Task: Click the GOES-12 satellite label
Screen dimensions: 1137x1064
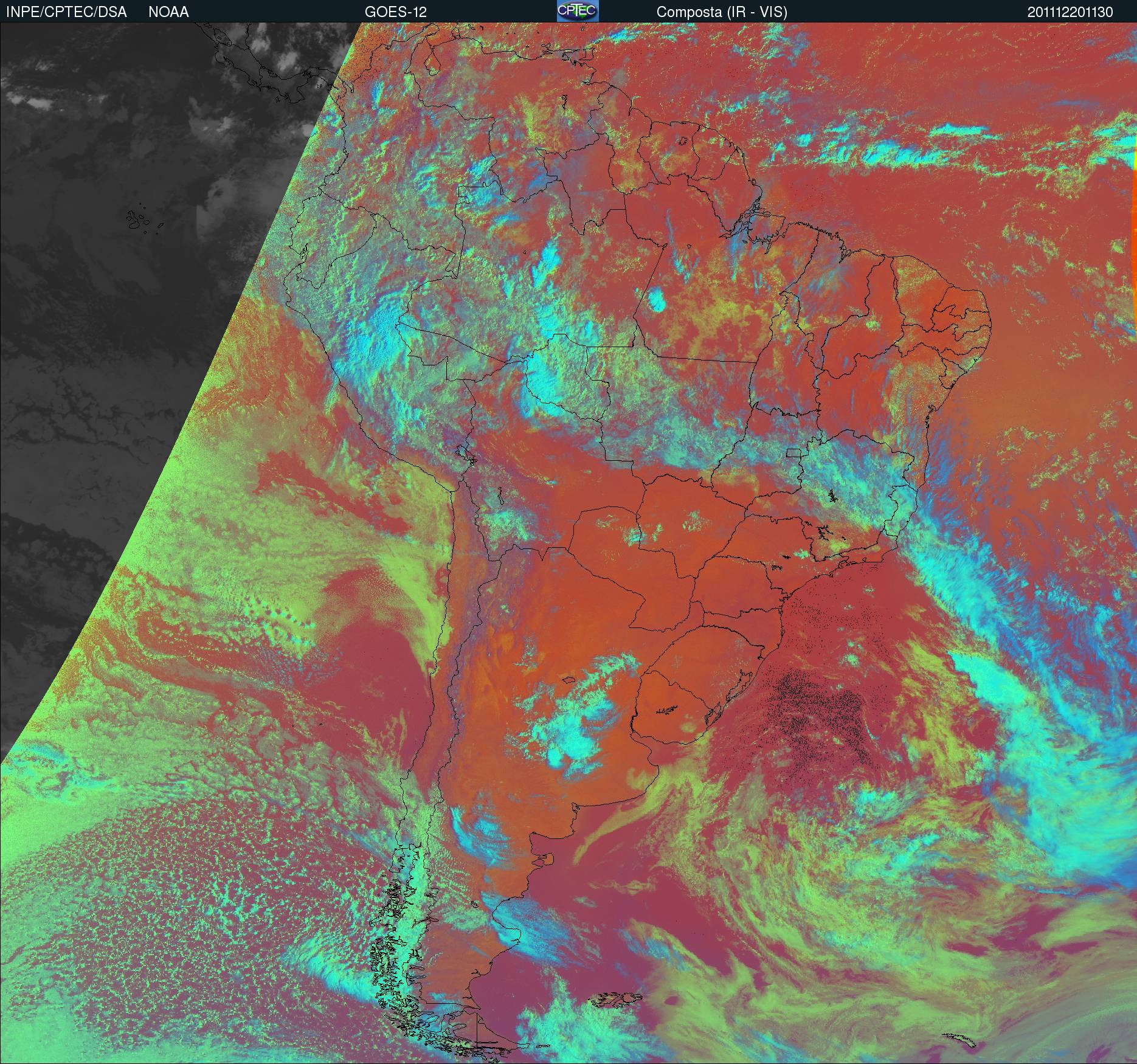Action: pos(395,12)
